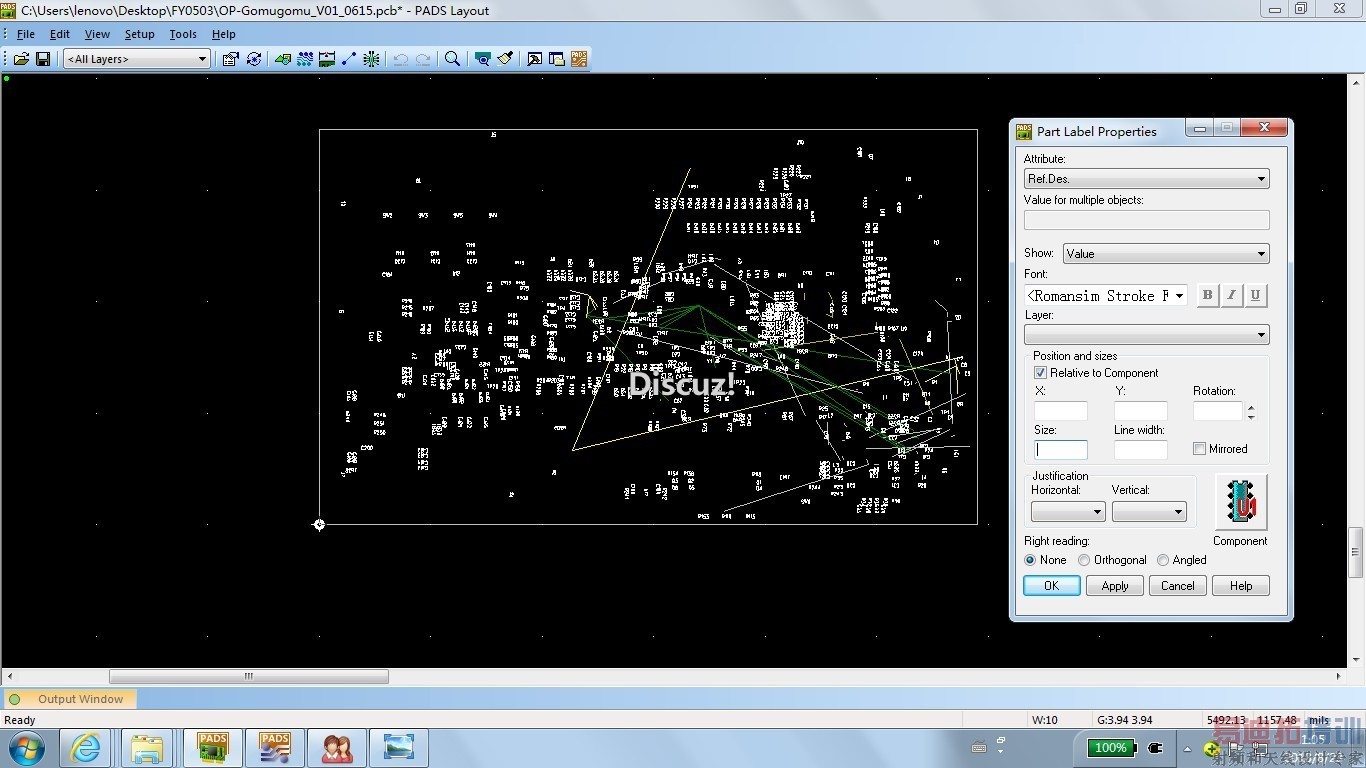Open the All Layers dropdown
1366x768 pixels.
pos(136,59)
